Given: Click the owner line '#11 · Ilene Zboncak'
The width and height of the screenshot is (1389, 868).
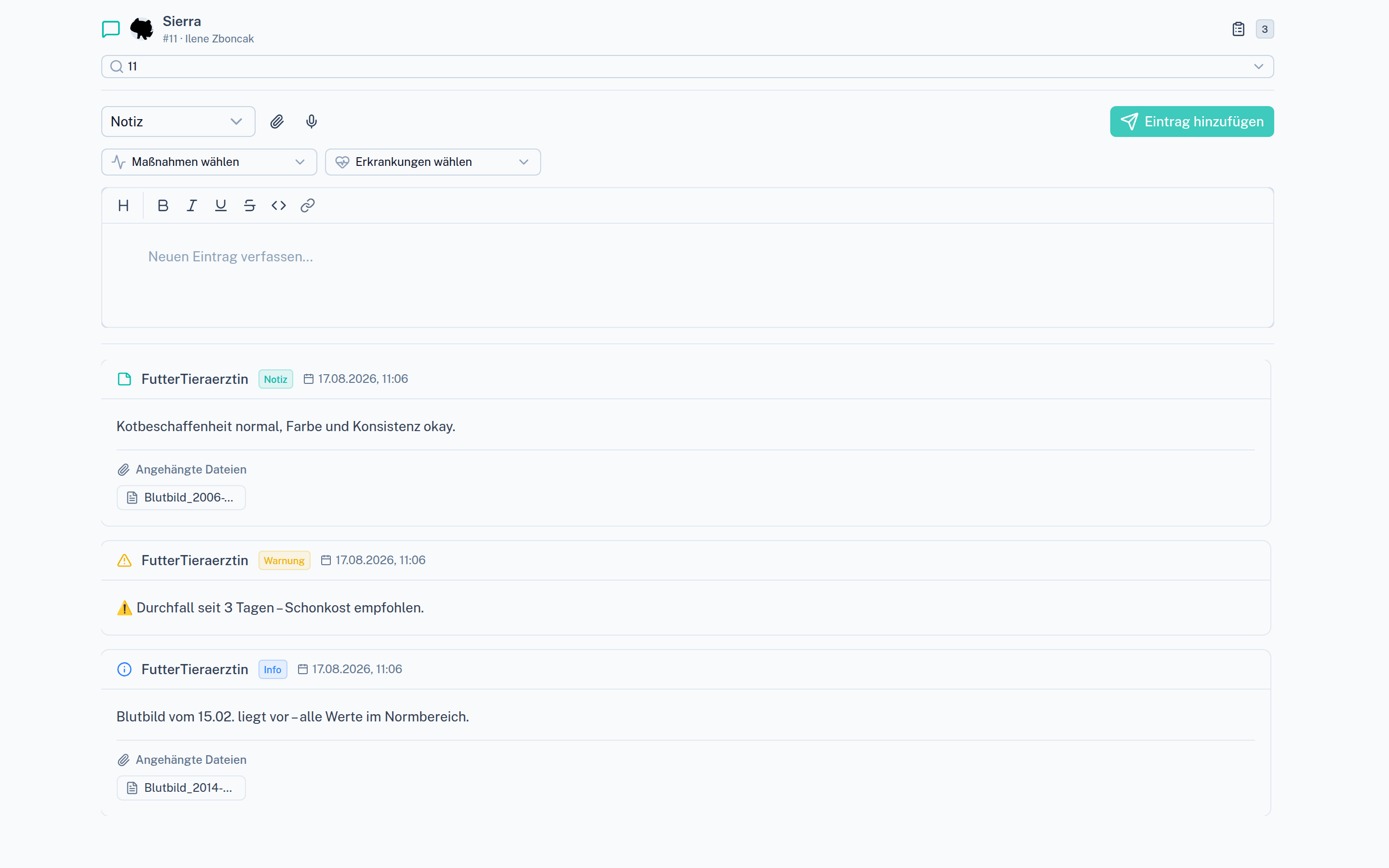Looking at the screenshot, I should (208, 39).
